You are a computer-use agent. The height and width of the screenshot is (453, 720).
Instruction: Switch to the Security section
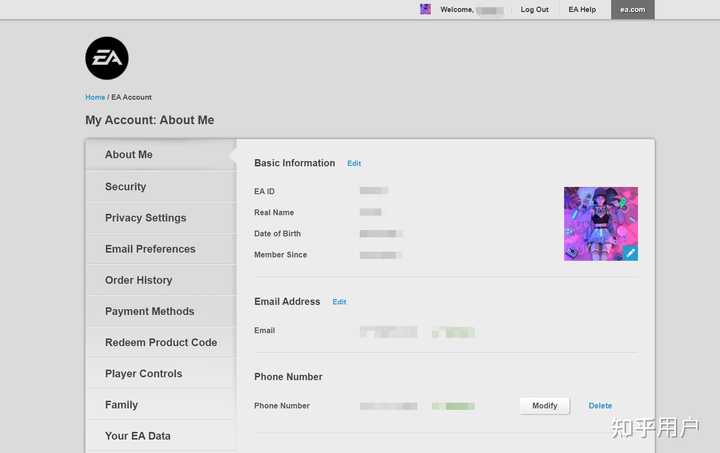tap(160, 187)
